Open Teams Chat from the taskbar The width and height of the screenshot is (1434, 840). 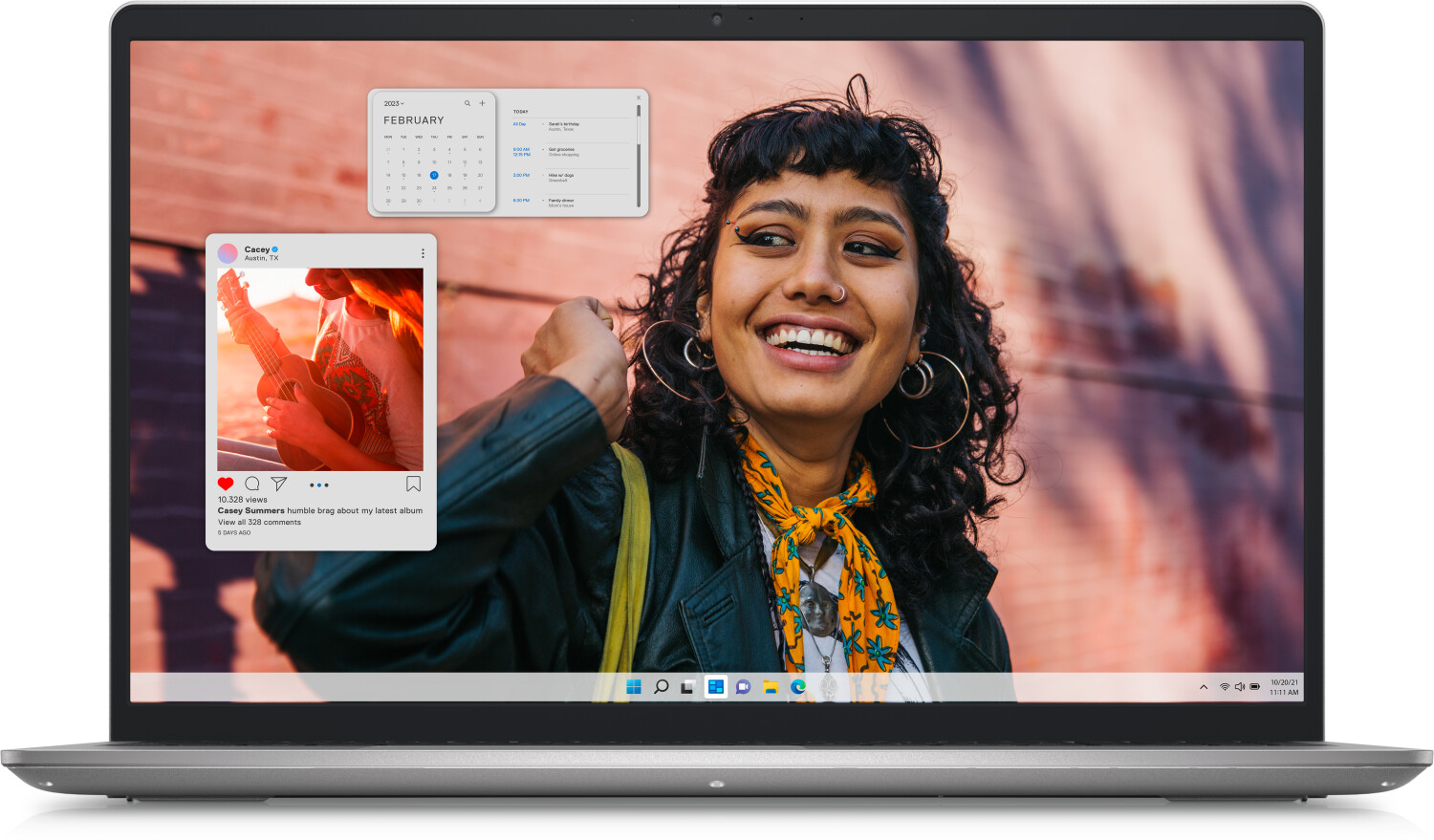743,687
